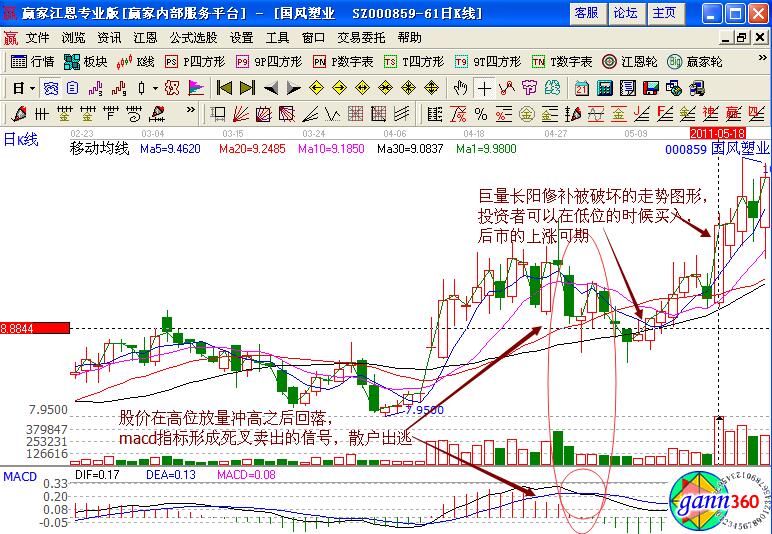The image size is (772, 534).
Task: Select the hand pan tool
Action: point(459,87)
